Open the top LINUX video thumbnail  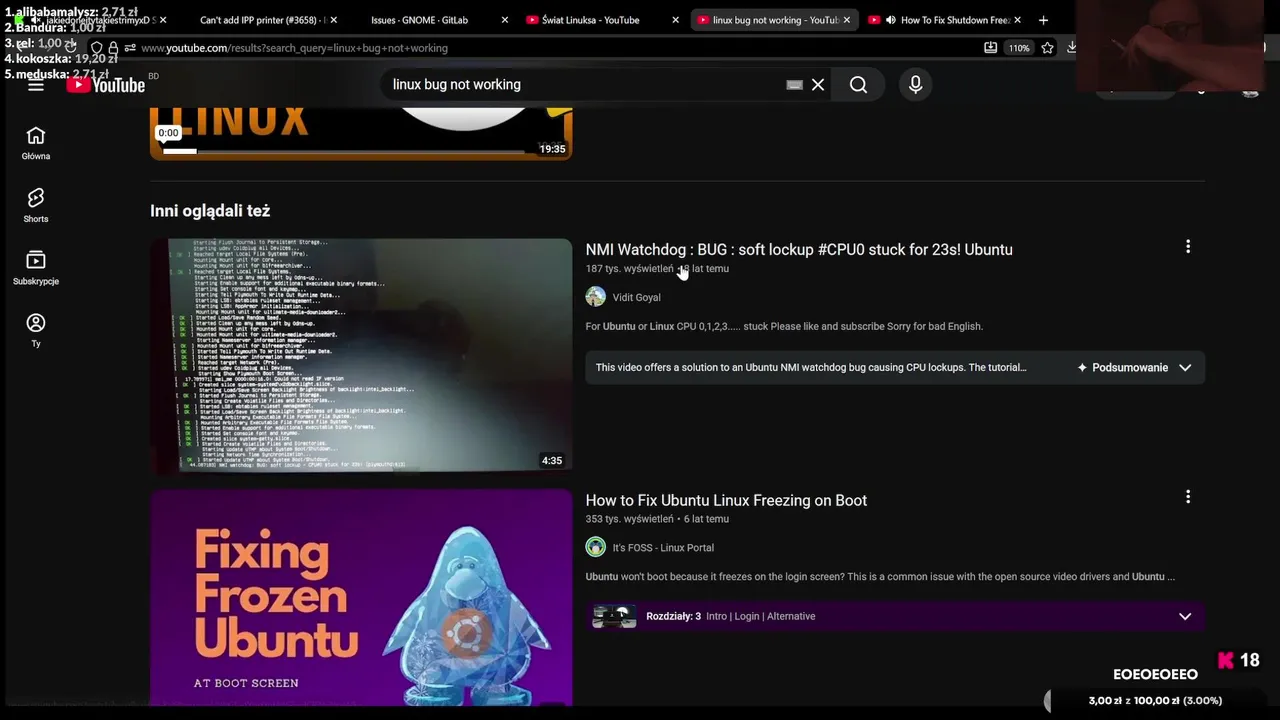(361, 132)
